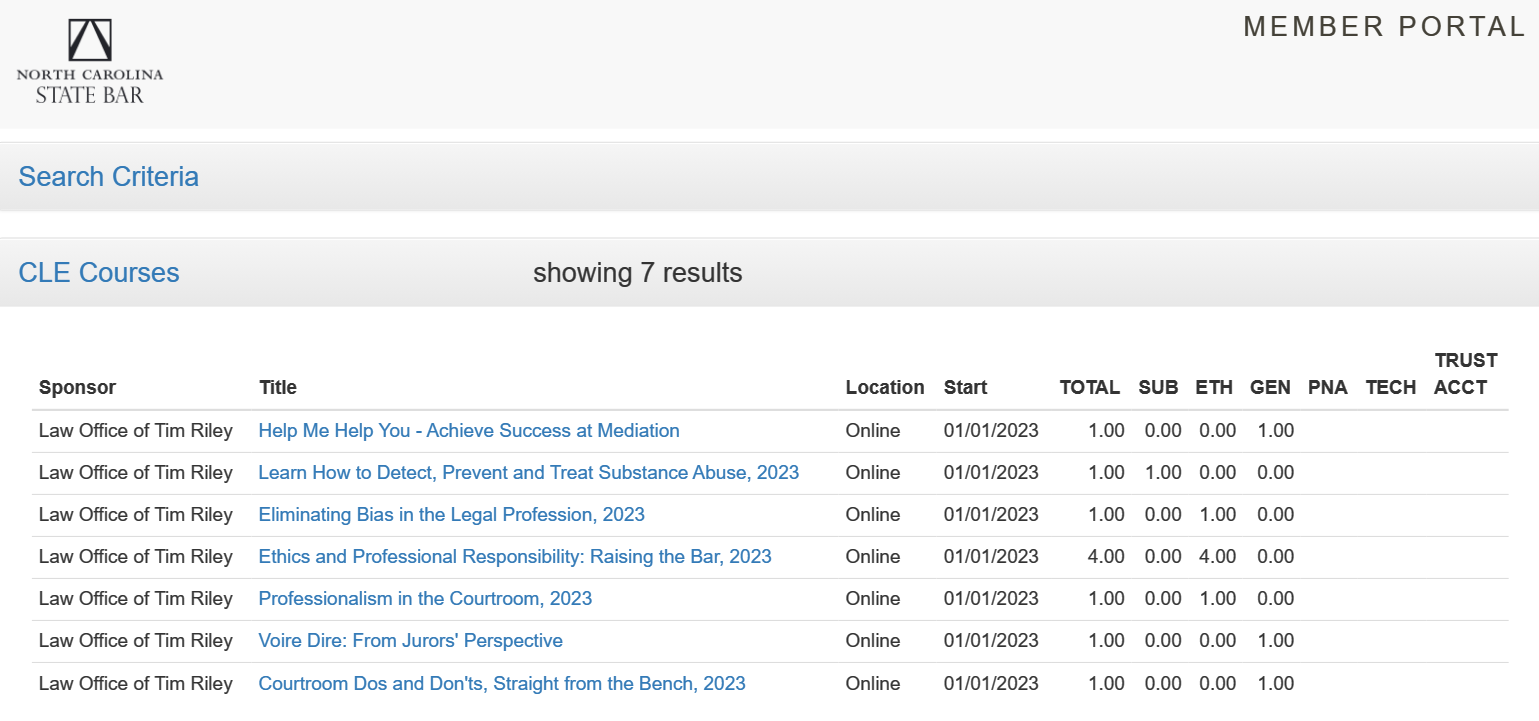Click TOTAL 1.00 in Courtroom Dos and Don'ts row
The image size is (1539, 721).
point(1106,684)
